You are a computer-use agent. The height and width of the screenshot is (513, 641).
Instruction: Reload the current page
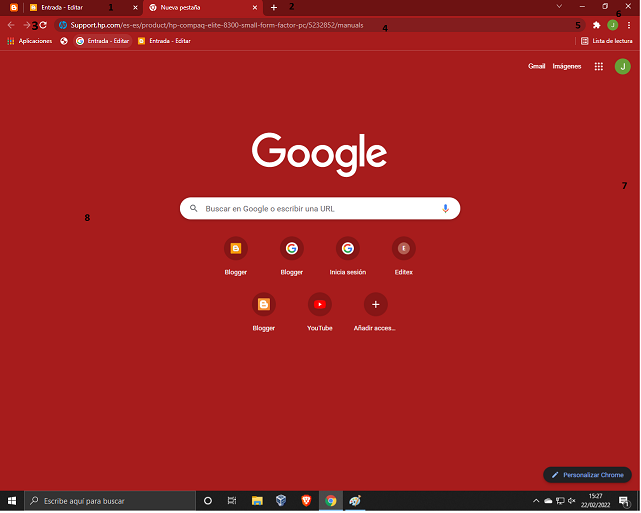43,25
